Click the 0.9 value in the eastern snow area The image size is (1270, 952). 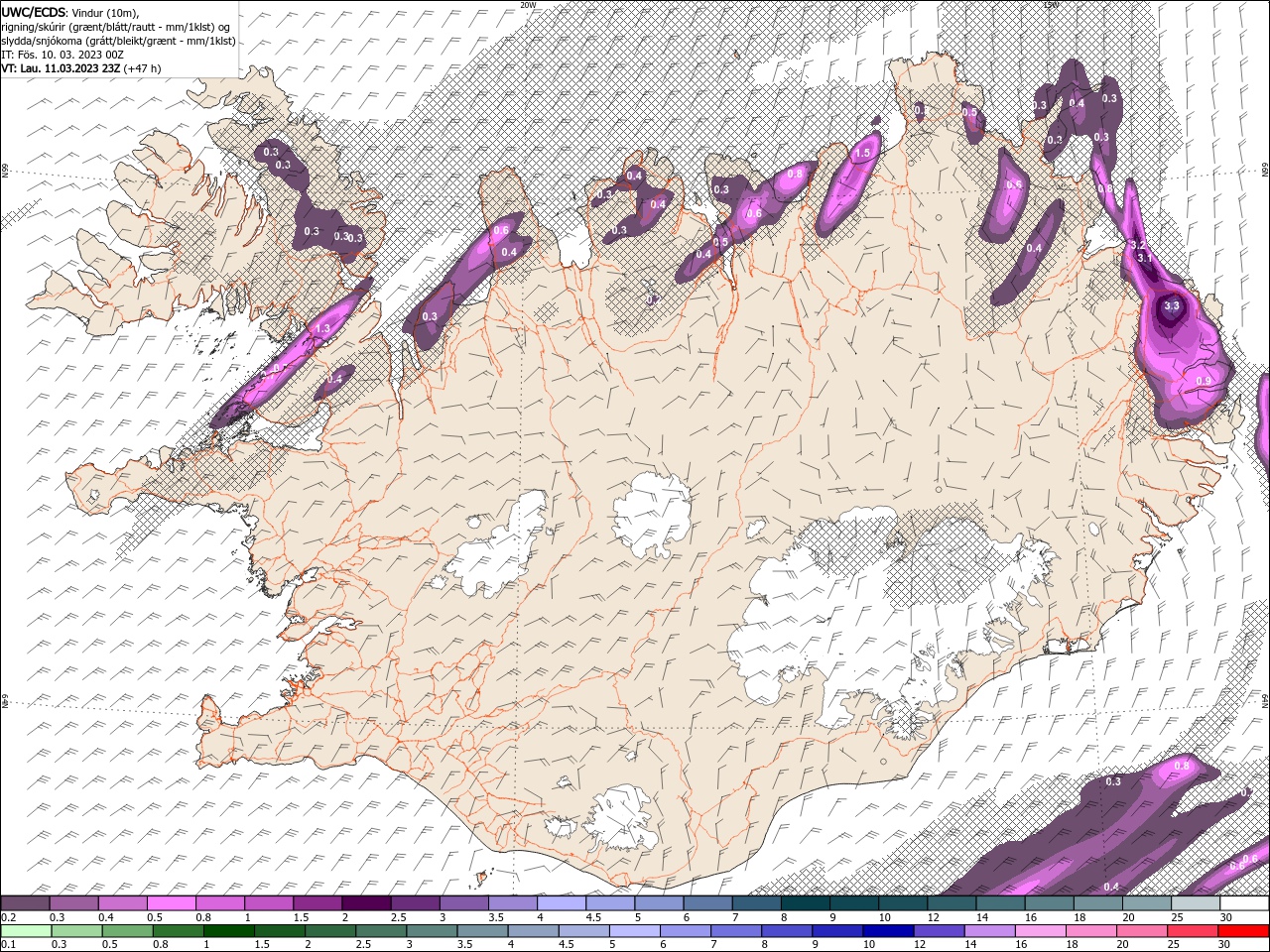pos(1204,381)
